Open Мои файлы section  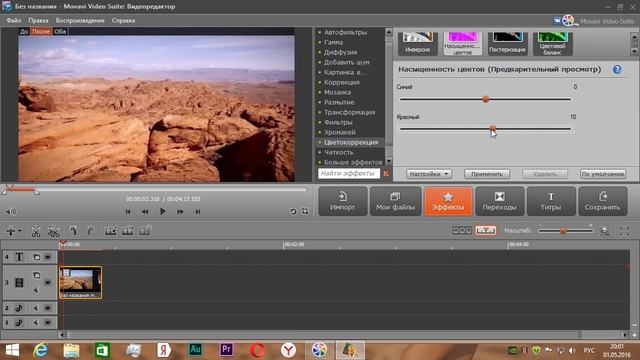tap(396, 201)
